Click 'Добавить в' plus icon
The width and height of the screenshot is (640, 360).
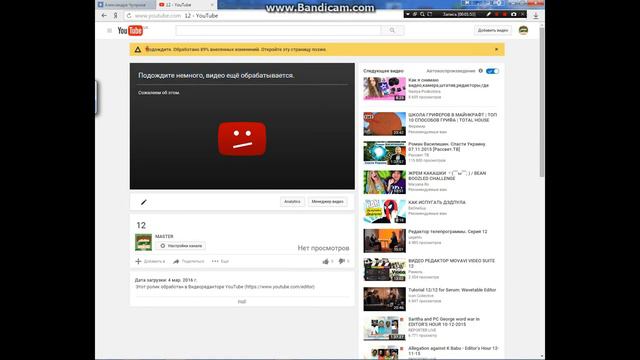point(138,261)
